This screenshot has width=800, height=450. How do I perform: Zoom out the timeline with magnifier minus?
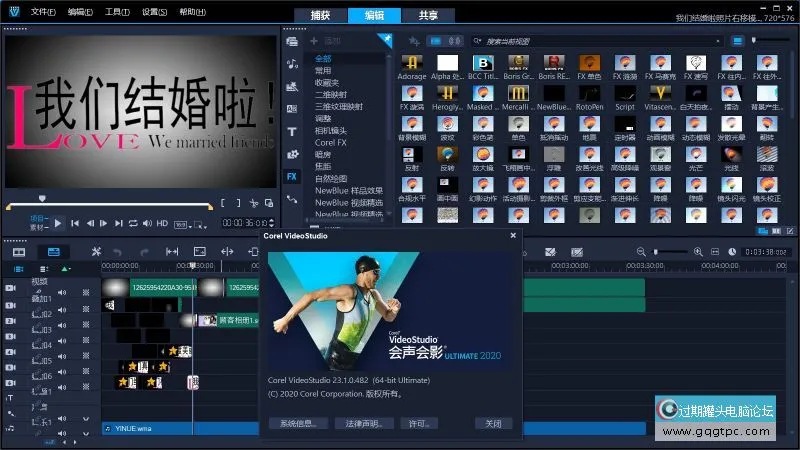[x=641, y=252]
